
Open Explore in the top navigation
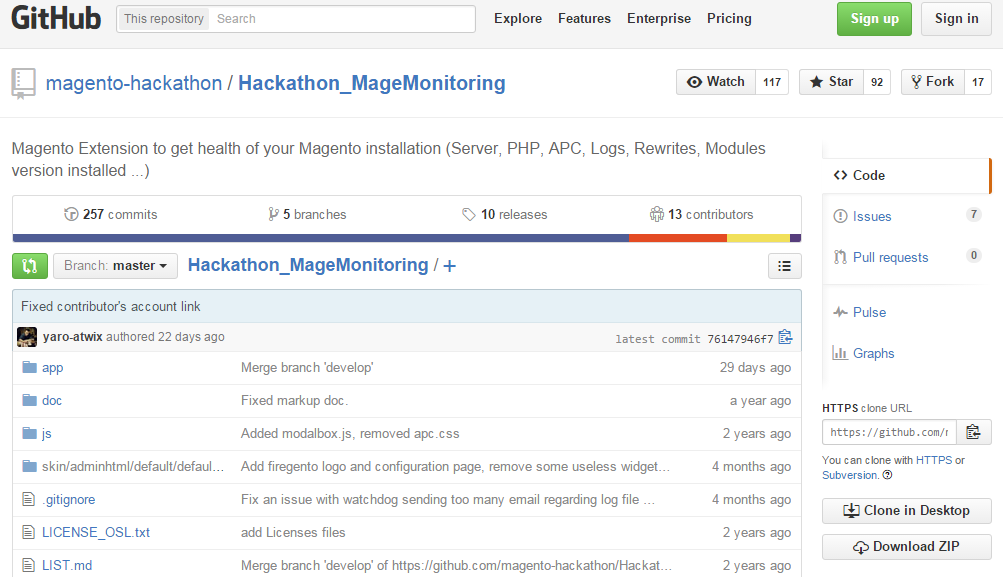pyautogui.click(x=518, y=19)
